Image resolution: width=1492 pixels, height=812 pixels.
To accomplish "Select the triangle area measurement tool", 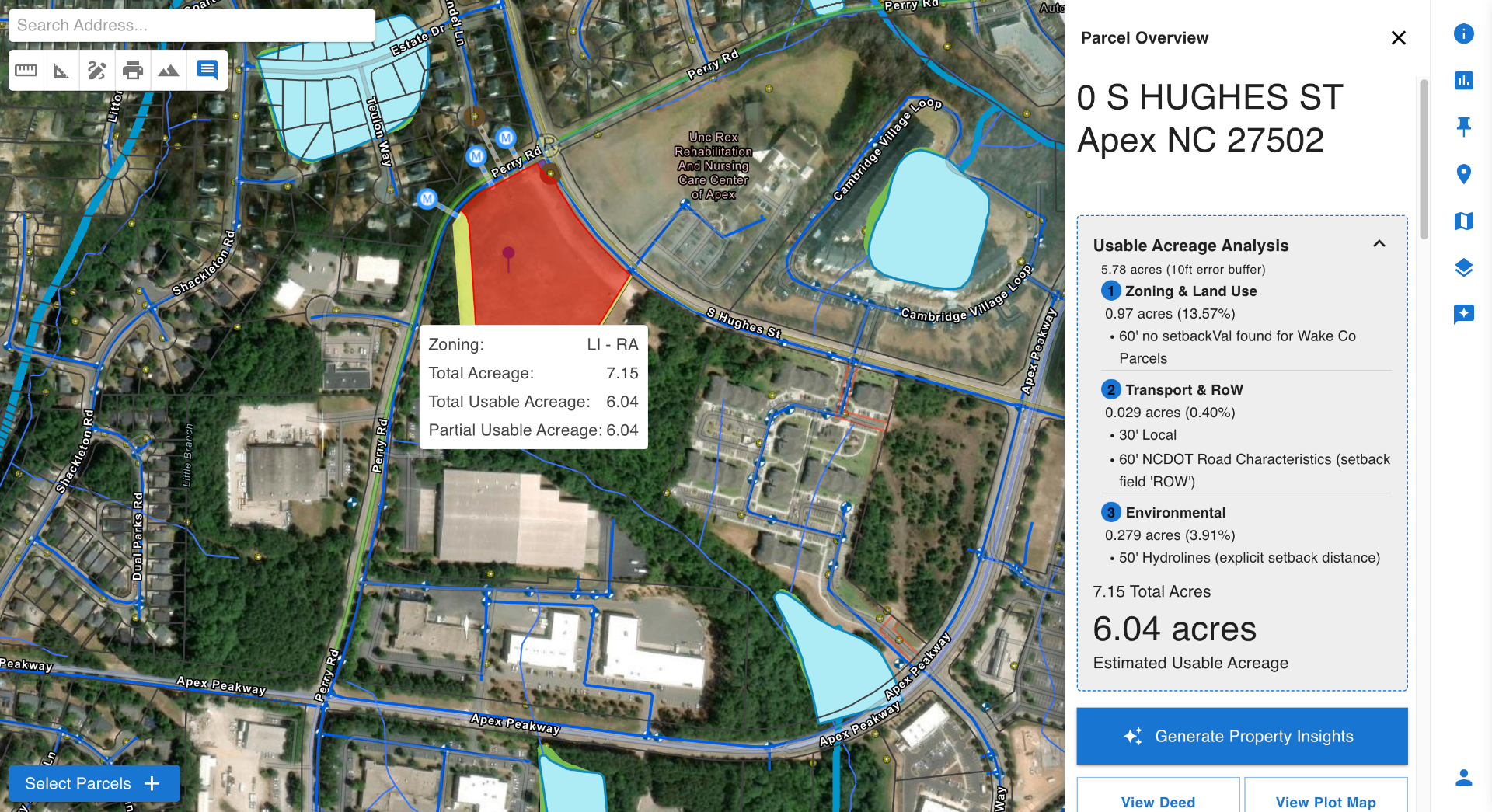I will tap(61, 70).
